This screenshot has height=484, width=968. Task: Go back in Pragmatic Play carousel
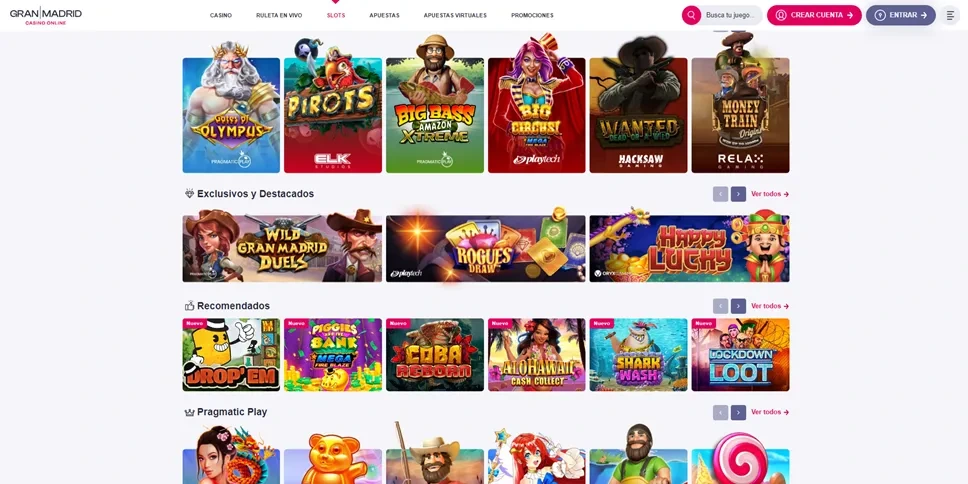coord(720,412)
